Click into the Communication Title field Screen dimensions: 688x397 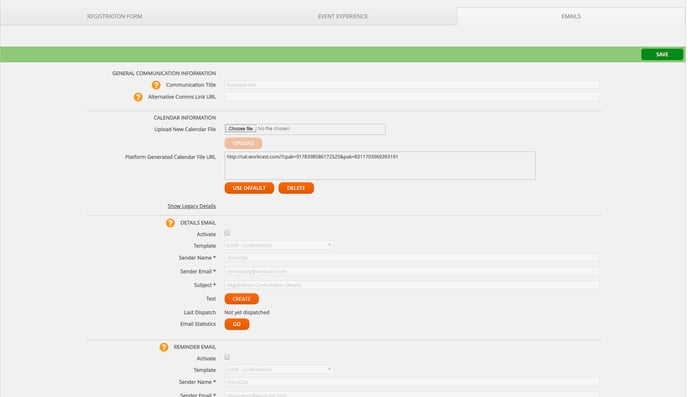point(412,85)
